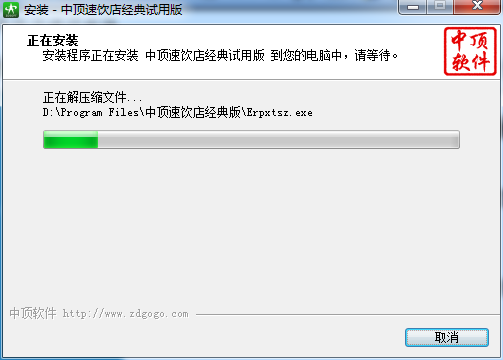Click the horizontal divider line beside the URL

click(347, 314)
